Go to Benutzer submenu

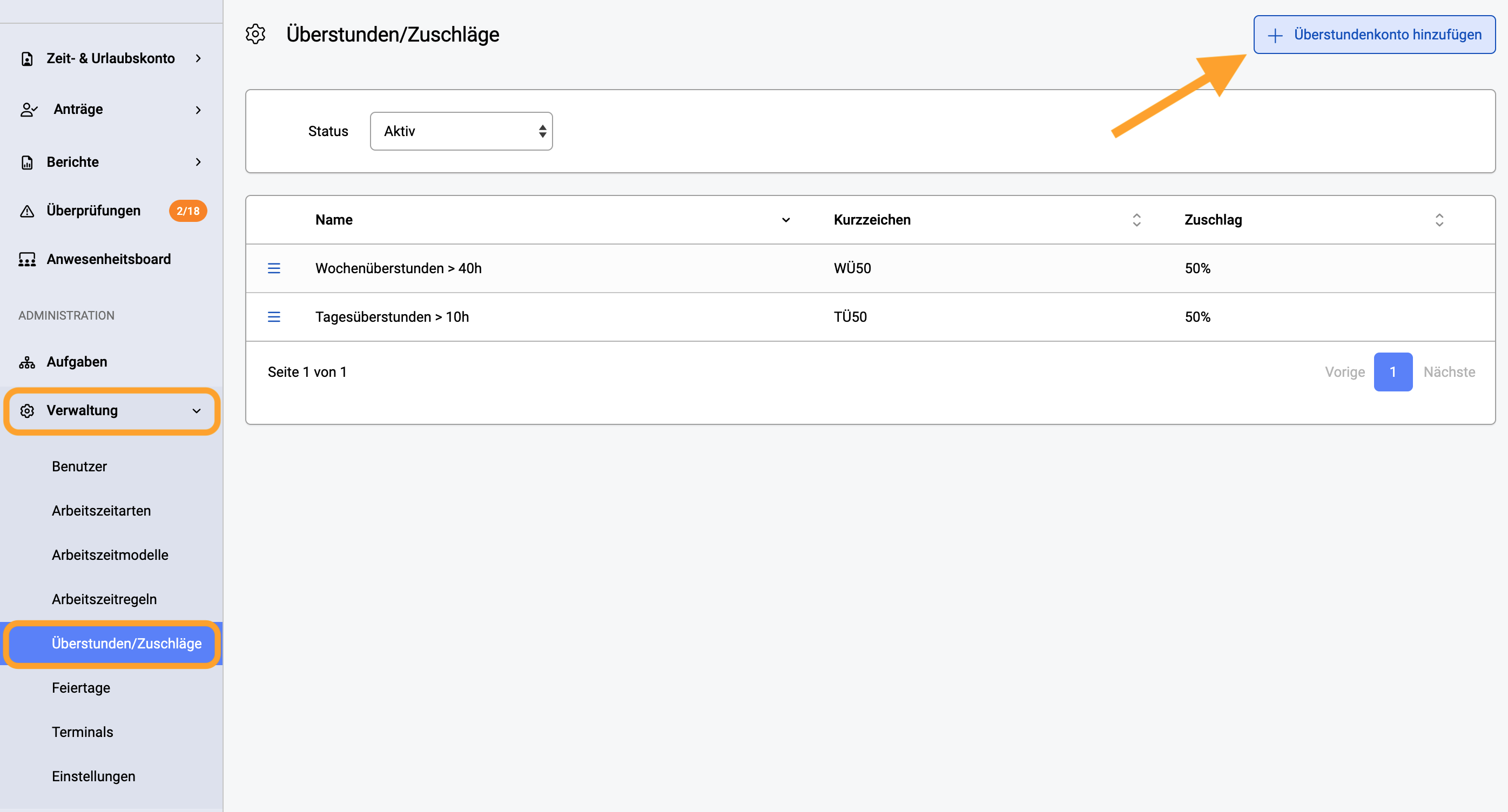pyautogui.click(x=79, y=466)
